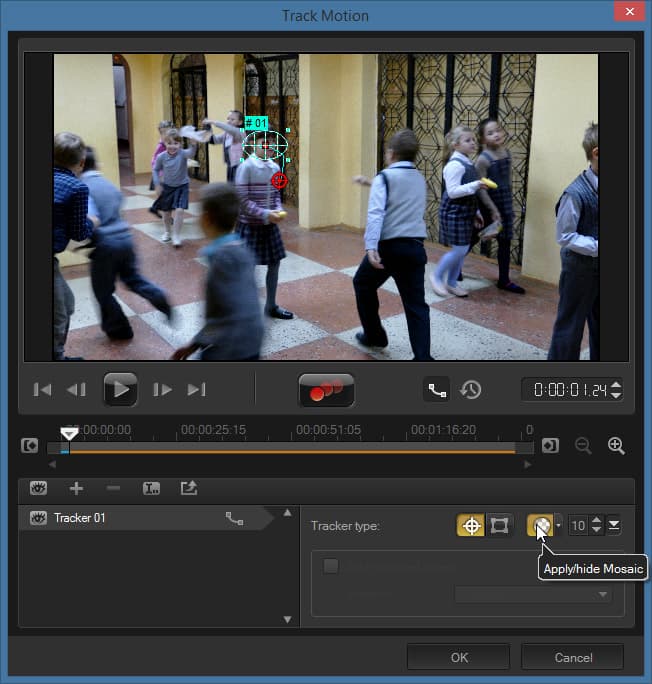
Task: Move up the tracker list with the up arrow
Action: coord(287,513)
